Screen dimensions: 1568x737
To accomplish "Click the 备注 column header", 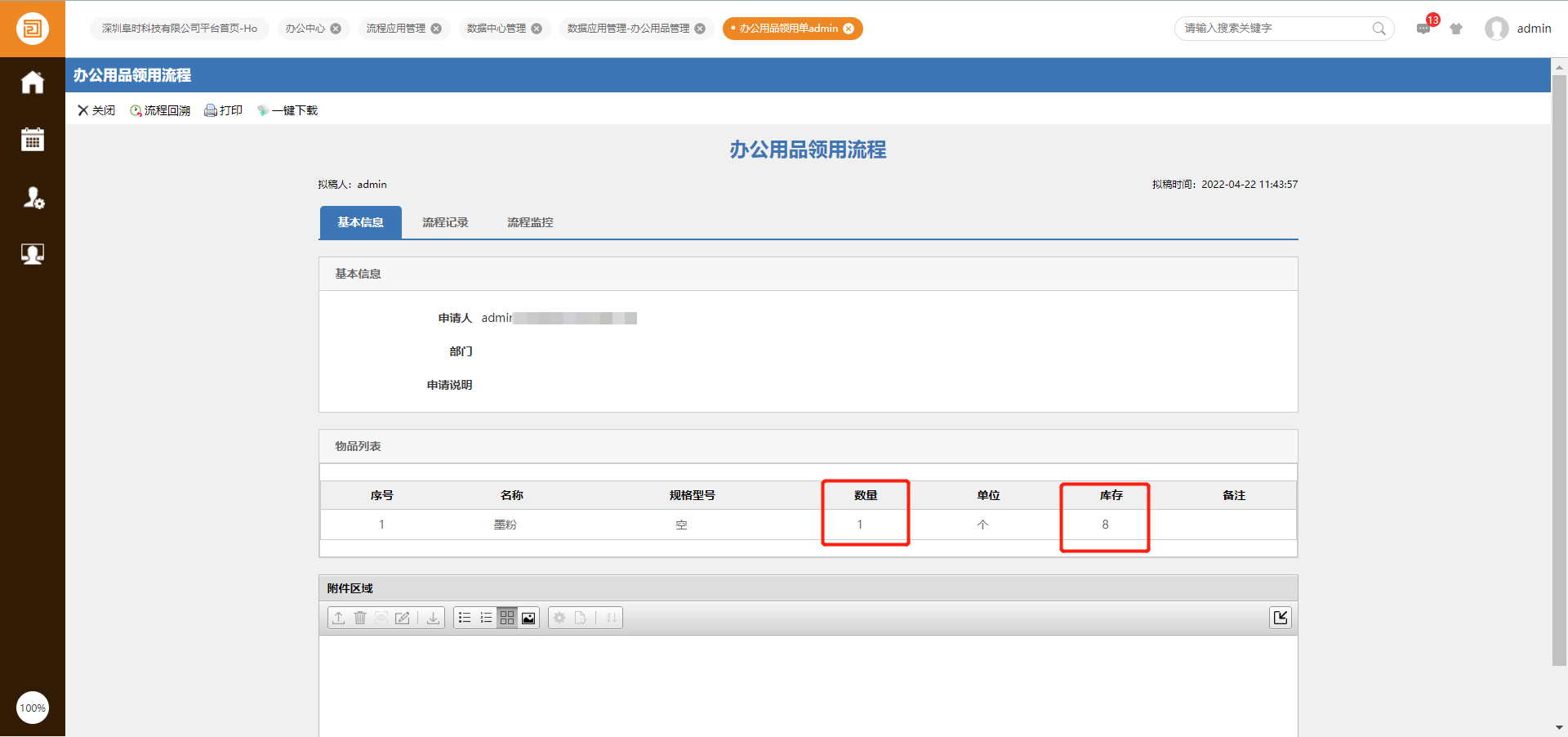I will pyautogui.click(x=1234, y=495).
